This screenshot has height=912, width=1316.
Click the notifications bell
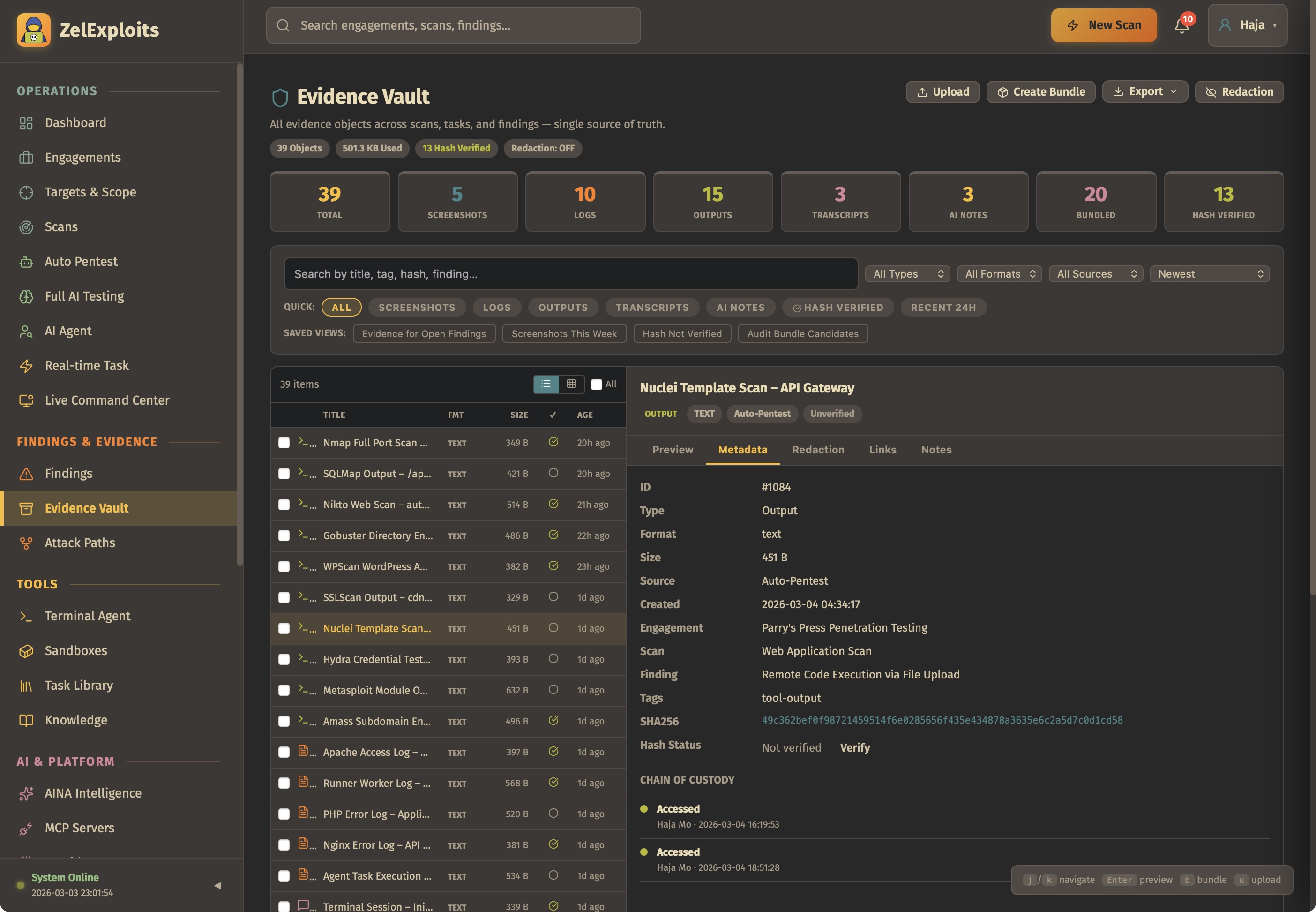1181,25
